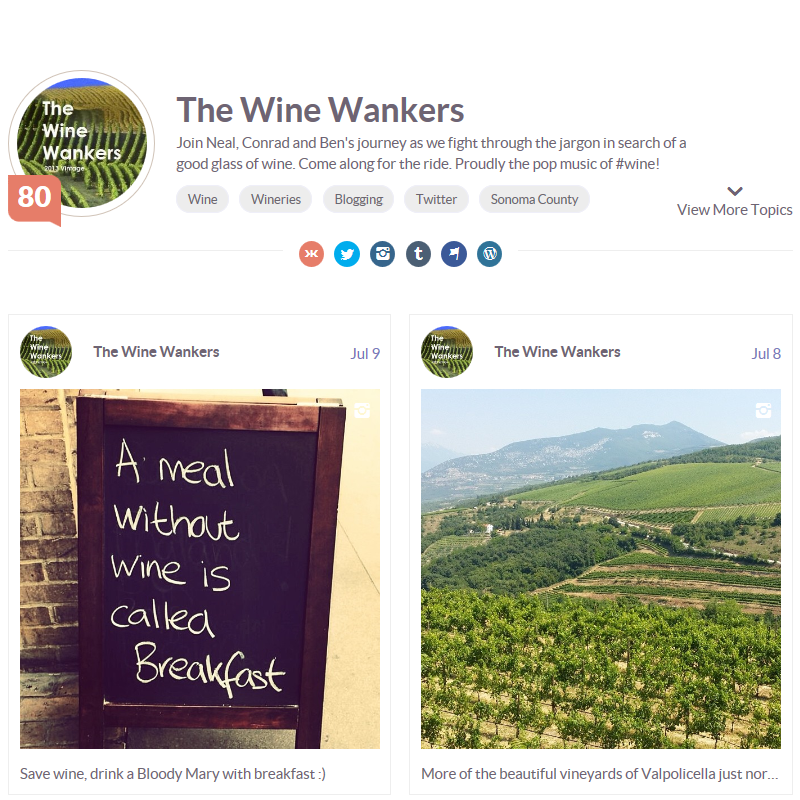
Task: Open the Klout social network icon
Action: (311, 254)
